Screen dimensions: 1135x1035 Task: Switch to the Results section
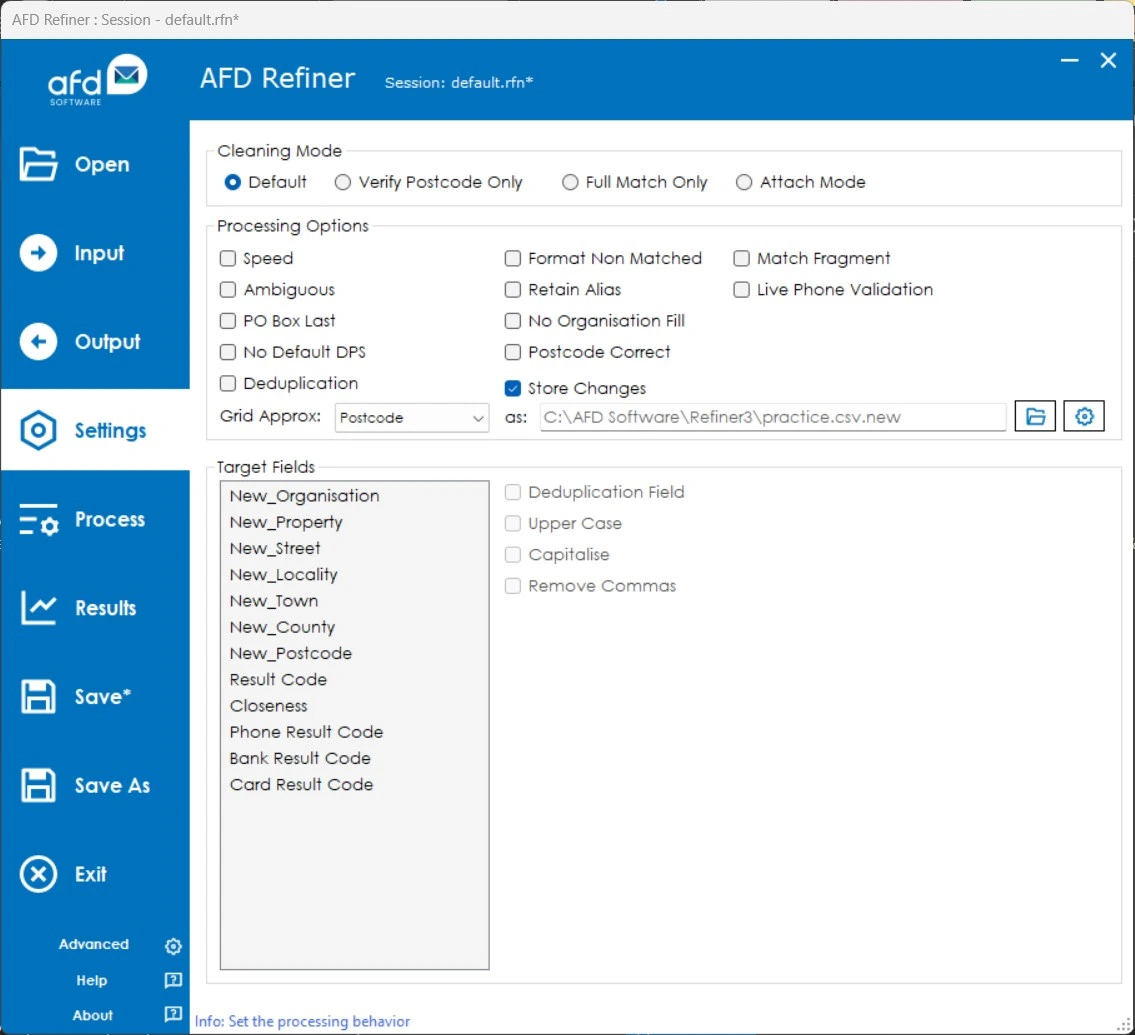pos(106,608)
